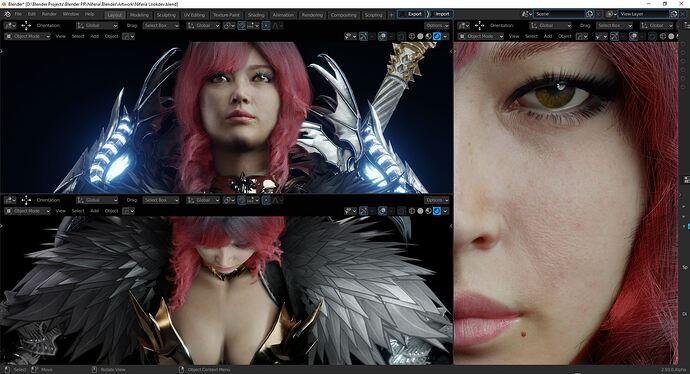This screenshot has width=690, height=374.
Task: Toggle gizmos in bottom-left viewport
Action: point(363,211)
